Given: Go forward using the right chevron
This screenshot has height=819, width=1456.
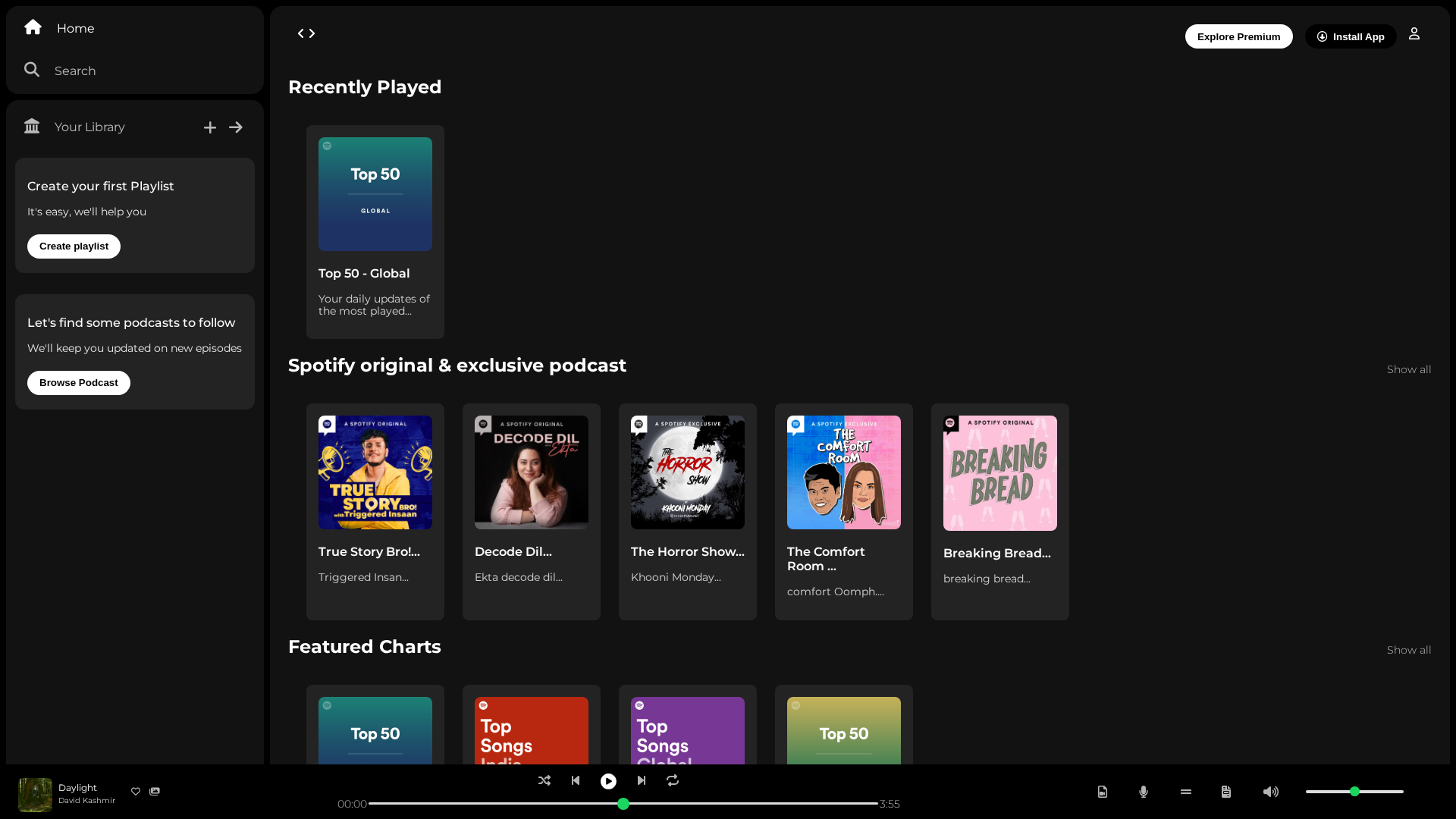Looking at the screenshot, I should click(x=312, y=33).
